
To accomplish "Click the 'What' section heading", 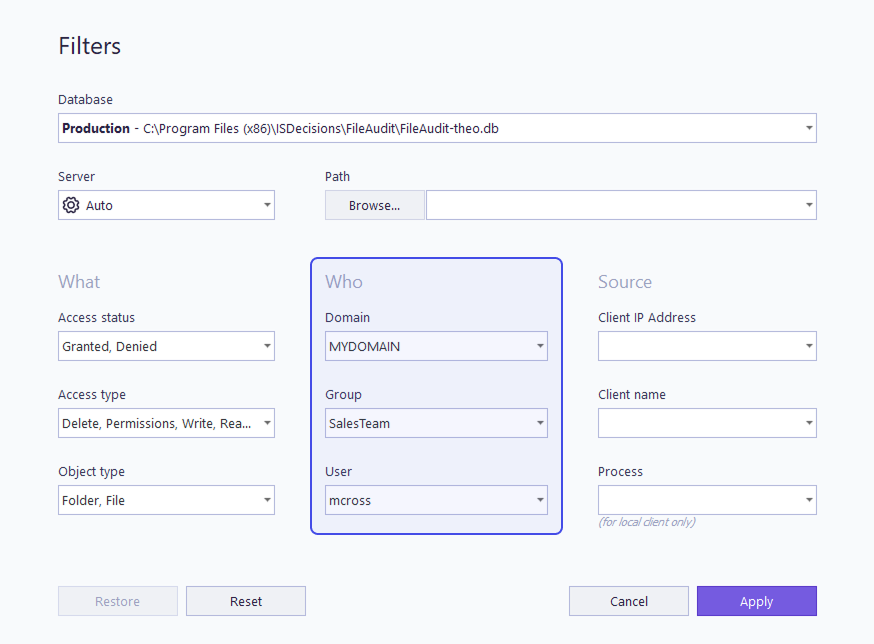I will coord(79,282).
